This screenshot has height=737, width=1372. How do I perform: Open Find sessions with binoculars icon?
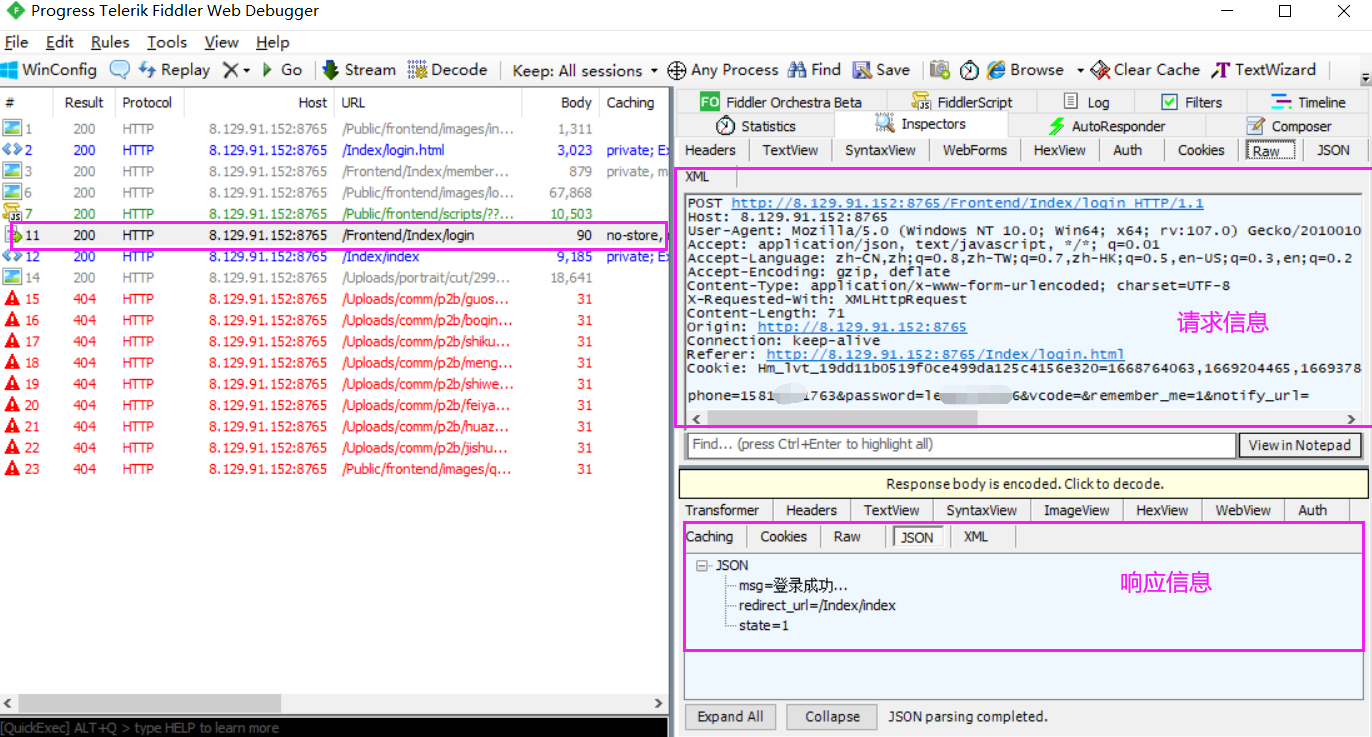pyautogui.click(x=797, y=70)
